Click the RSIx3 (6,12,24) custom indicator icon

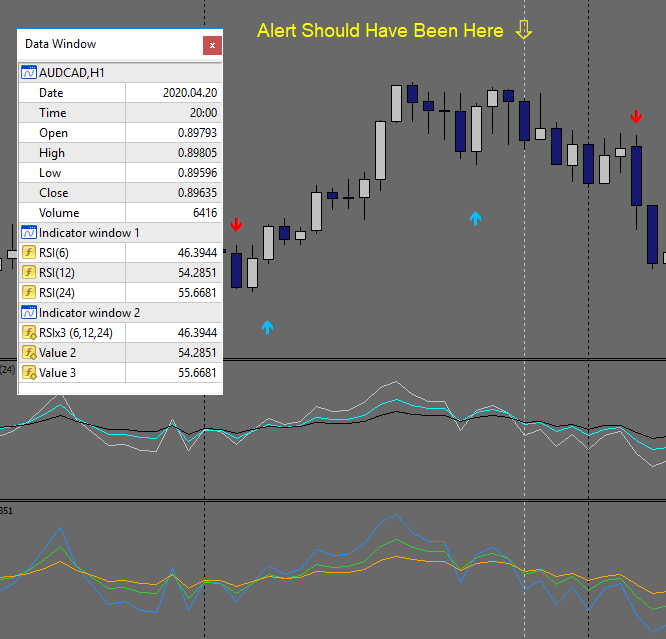tap(29, 332)
